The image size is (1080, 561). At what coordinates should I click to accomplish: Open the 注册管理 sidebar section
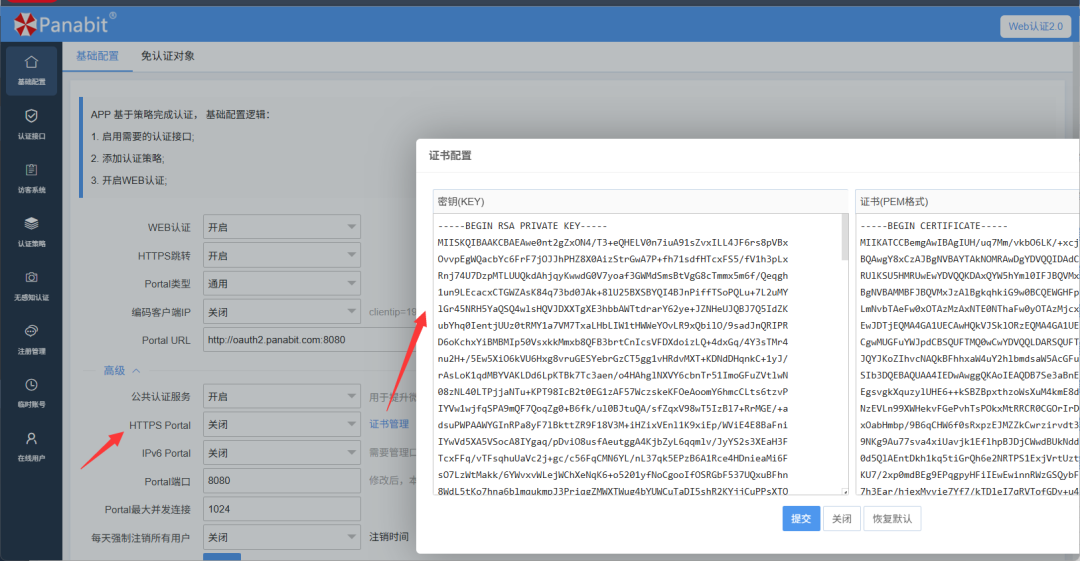point(31,339)
